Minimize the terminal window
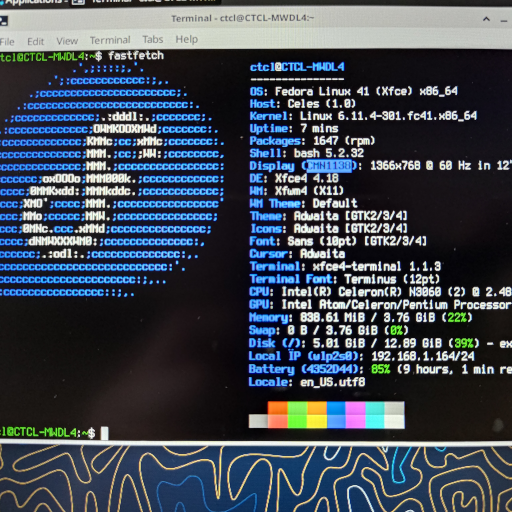The image size is (512, 512). 504,21
